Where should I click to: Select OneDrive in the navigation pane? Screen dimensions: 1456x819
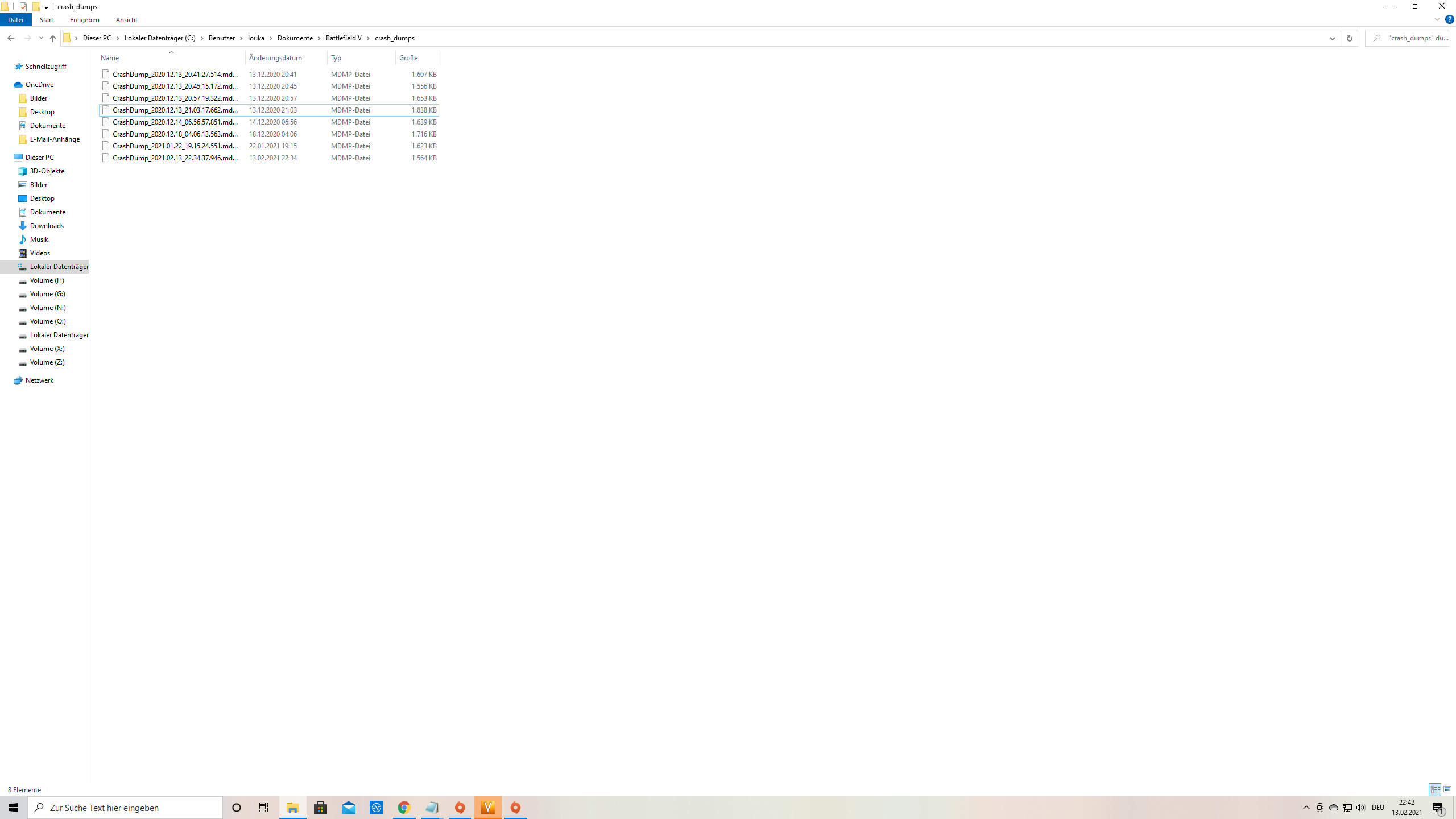39,85
